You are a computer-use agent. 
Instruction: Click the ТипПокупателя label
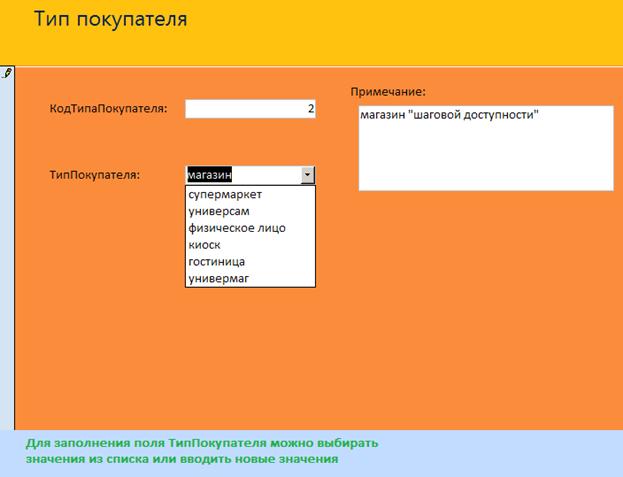pos(95,175)
